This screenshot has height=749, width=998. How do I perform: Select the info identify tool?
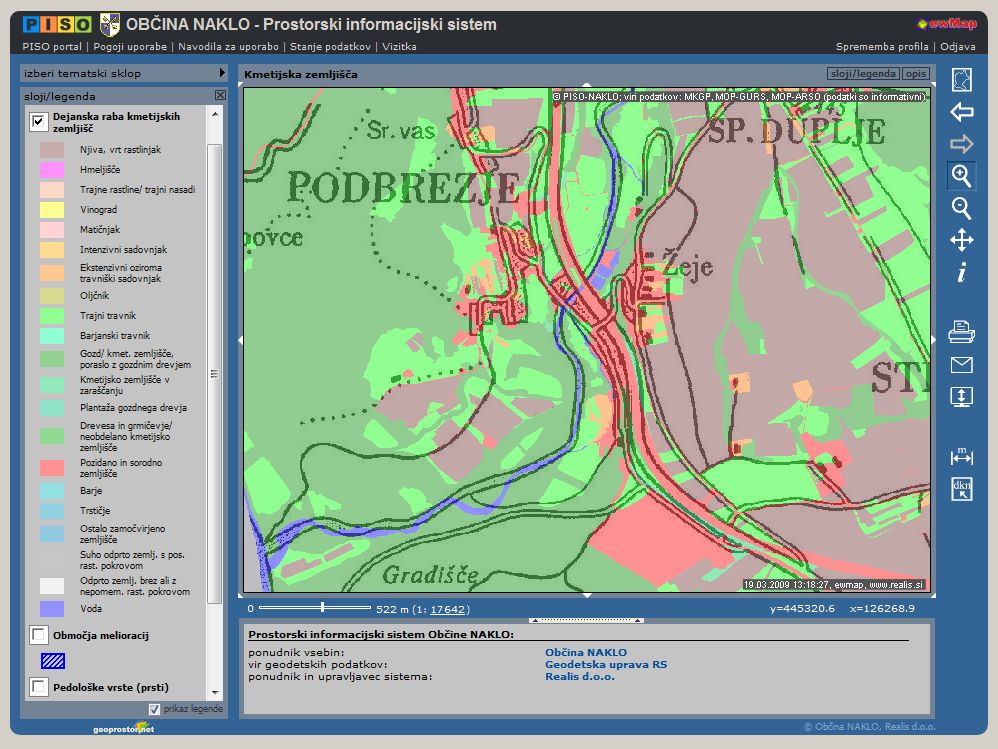pos(961,272)
